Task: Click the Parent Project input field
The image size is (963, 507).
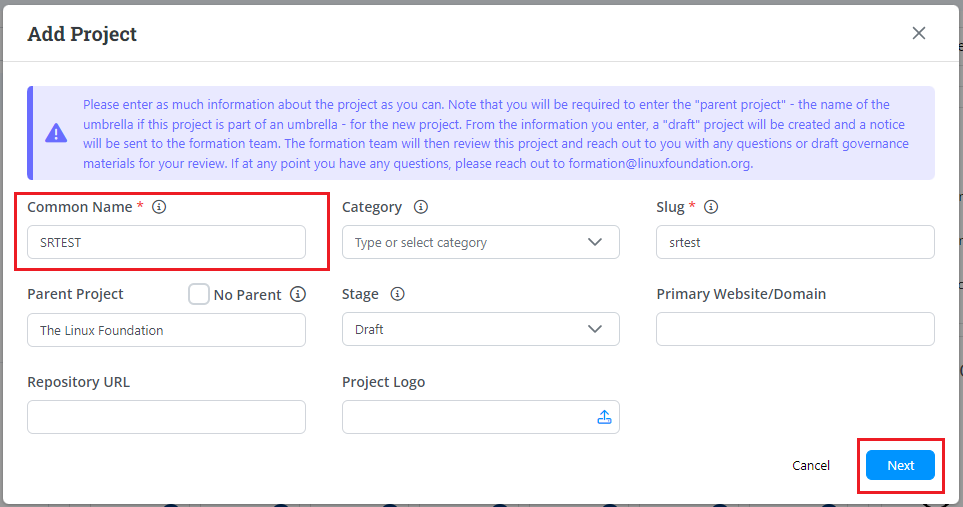Action: click(166, 329)
